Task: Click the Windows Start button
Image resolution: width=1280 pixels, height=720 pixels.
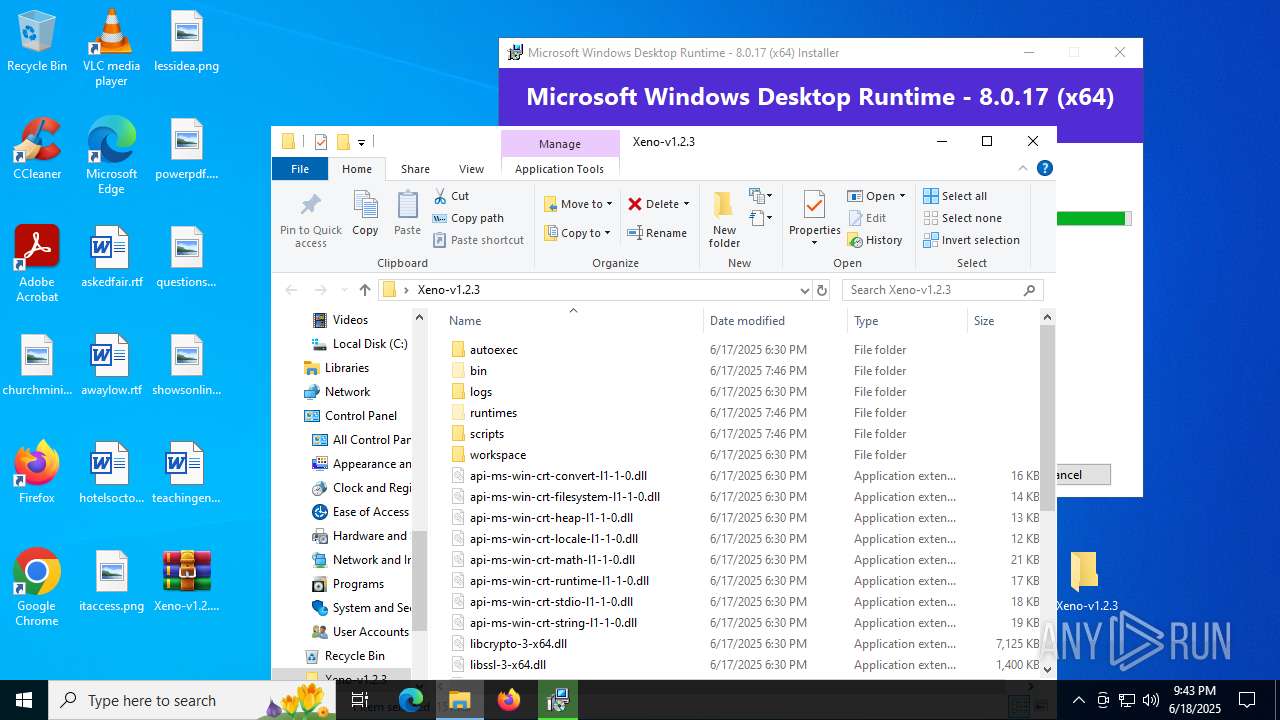Action: pyautogui.click(x=24, y=700)
